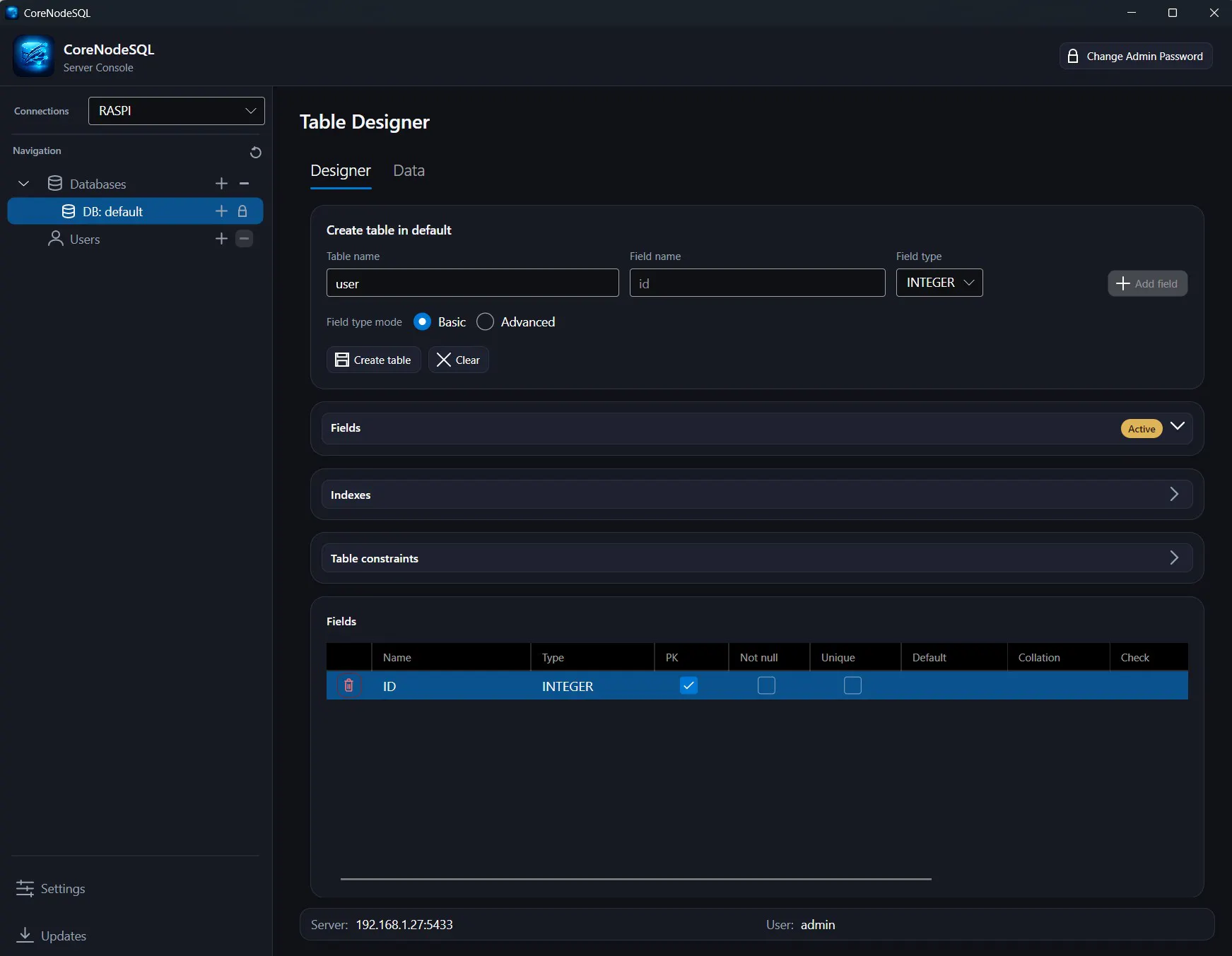This screenshot has height=956, width=1232.
Task: Maximize the CoreNodeSQL window
Action: (x=1173, y=13)
